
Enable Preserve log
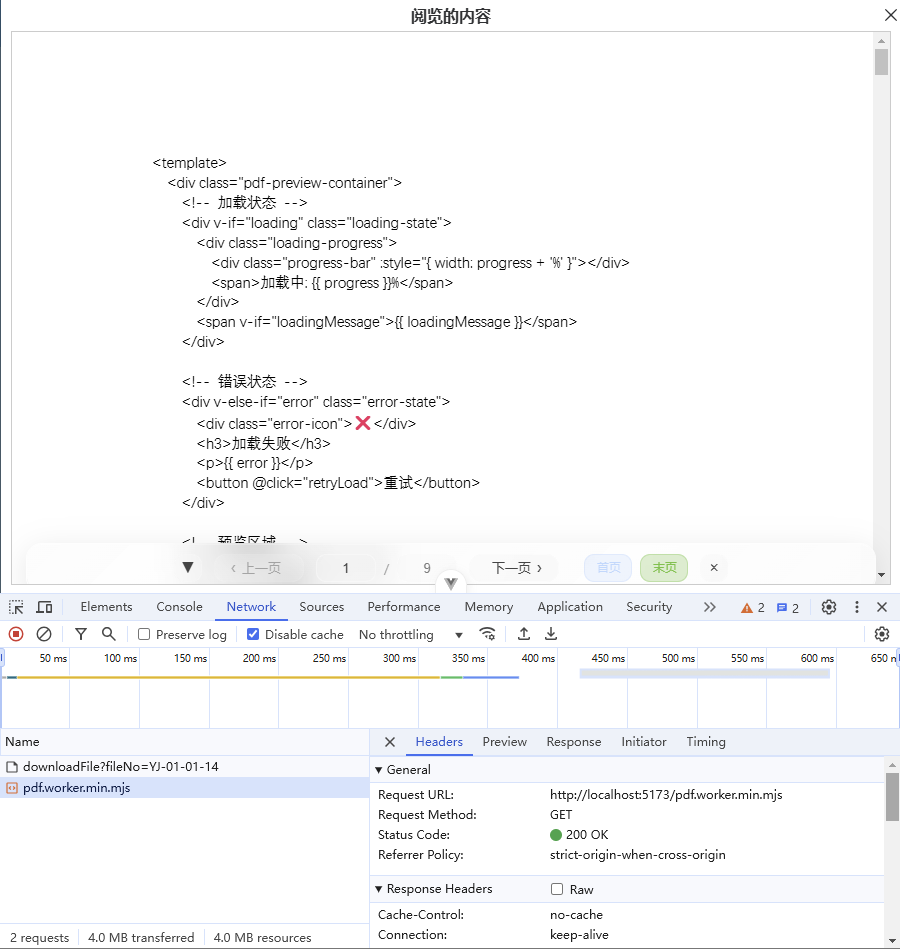click(142, 634)
